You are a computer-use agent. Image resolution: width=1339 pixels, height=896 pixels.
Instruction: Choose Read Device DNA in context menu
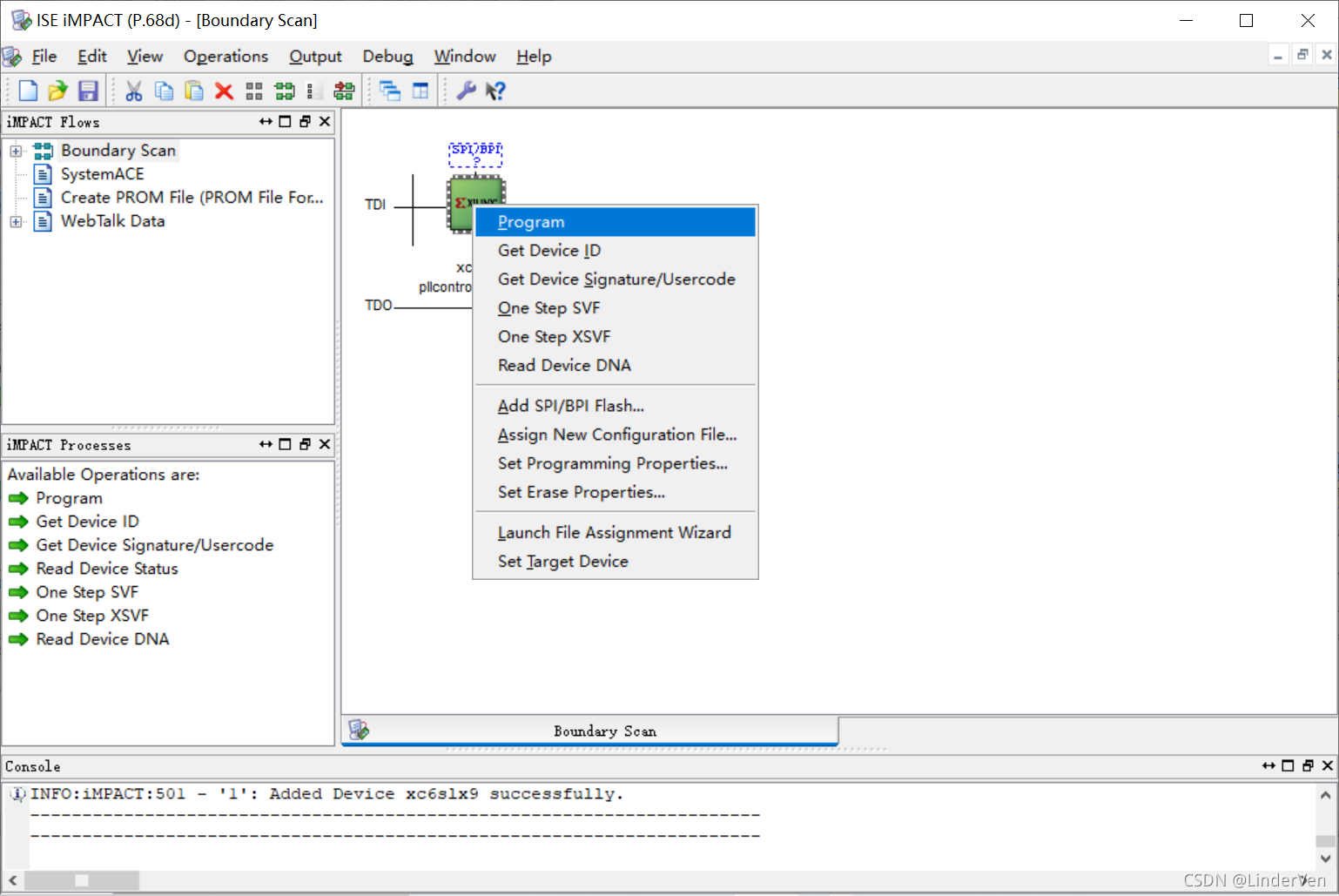[616, 366]
